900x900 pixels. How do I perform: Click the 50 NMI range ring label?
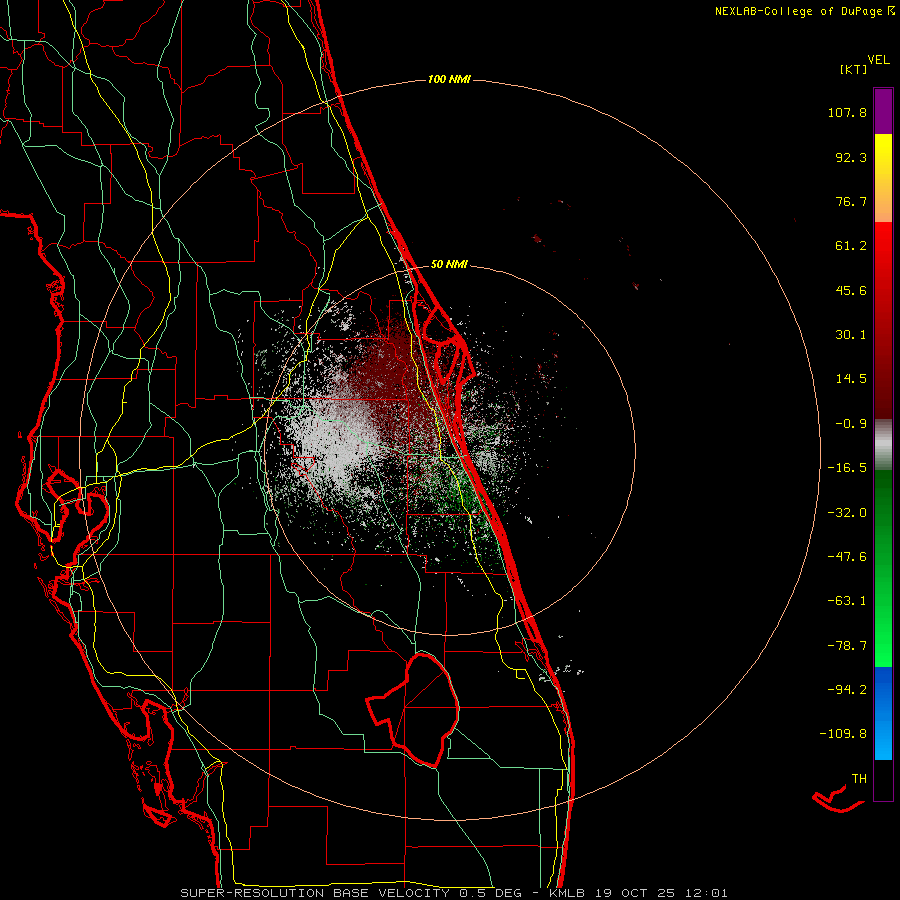click(x=449, y=264)
